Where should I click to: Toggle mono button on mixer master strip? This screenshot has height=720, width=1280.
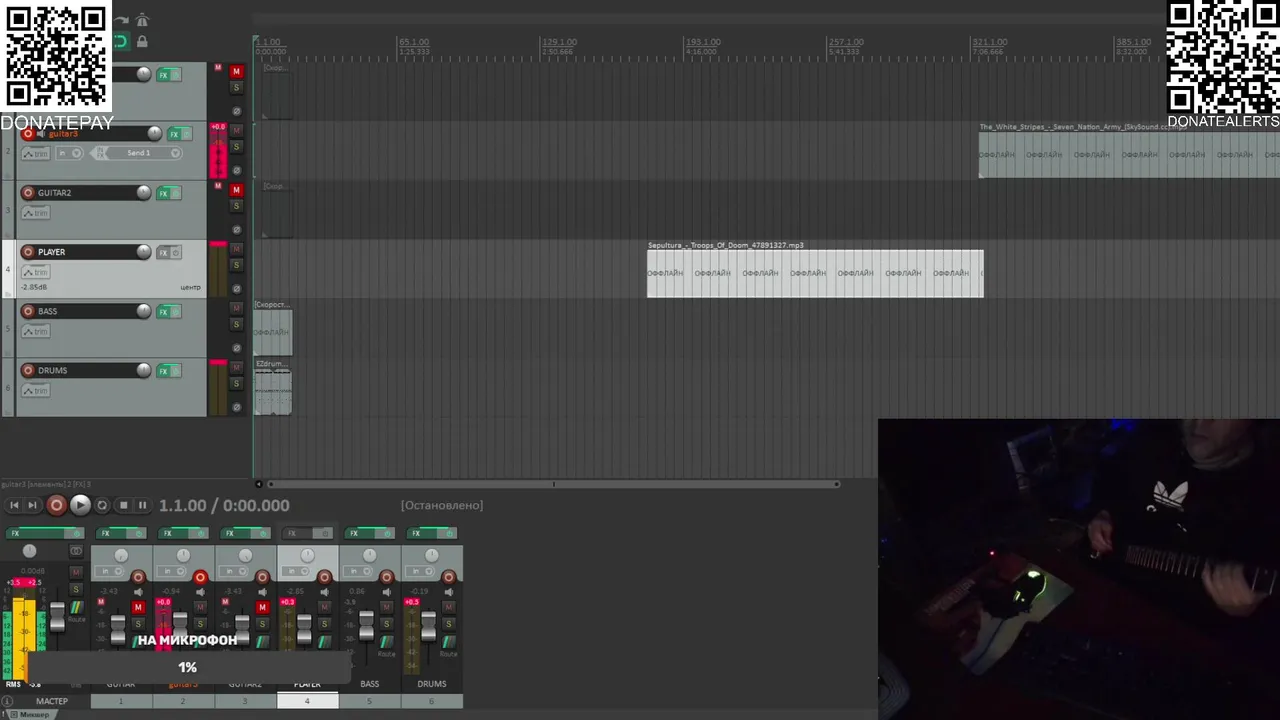(x=76, y=551)
